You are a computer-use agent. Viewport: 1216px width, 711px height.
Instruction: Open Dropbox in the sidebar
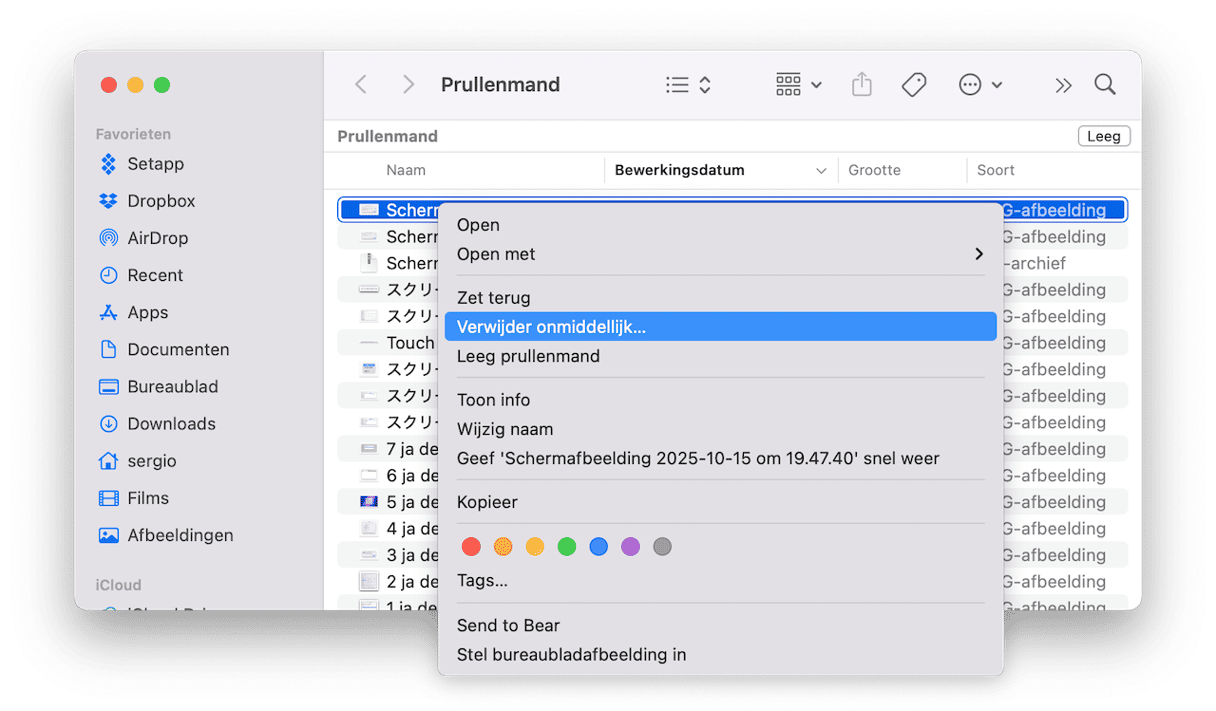pyautogui.click(x=160, y=201)
